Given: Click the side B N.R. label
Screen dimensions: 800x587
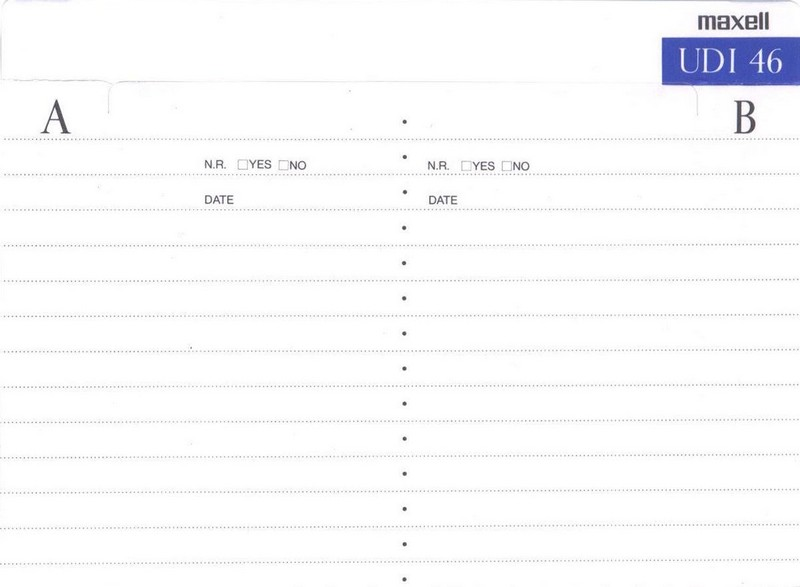Looking at the screenshot, I should 438,165.
